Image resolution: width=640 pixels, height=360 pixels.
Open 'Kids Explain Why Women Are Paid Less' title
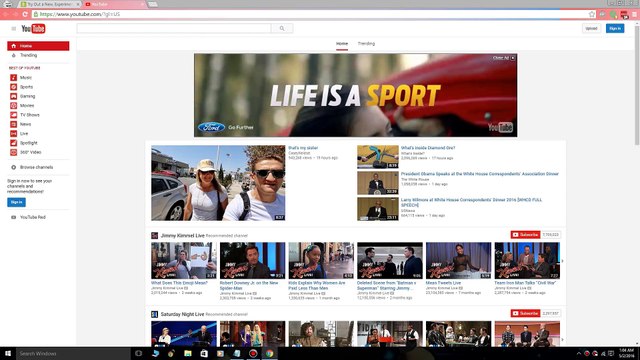click(x=317, y=285)
